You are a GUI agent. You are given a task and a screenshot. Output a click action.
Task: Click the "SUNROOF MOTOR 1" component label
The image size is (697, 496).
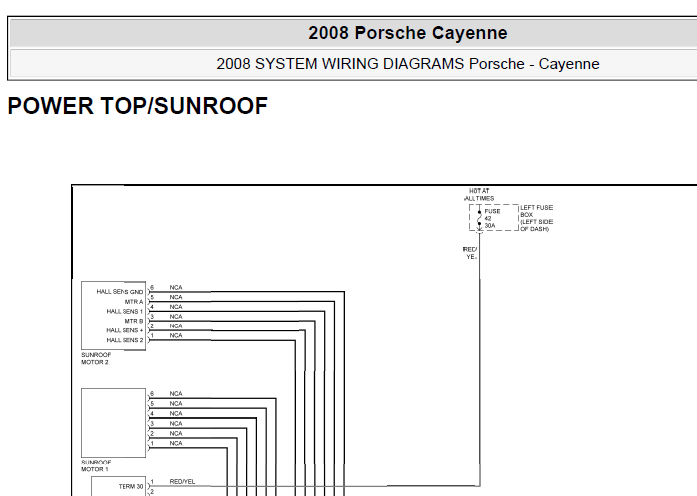point(96,466)
